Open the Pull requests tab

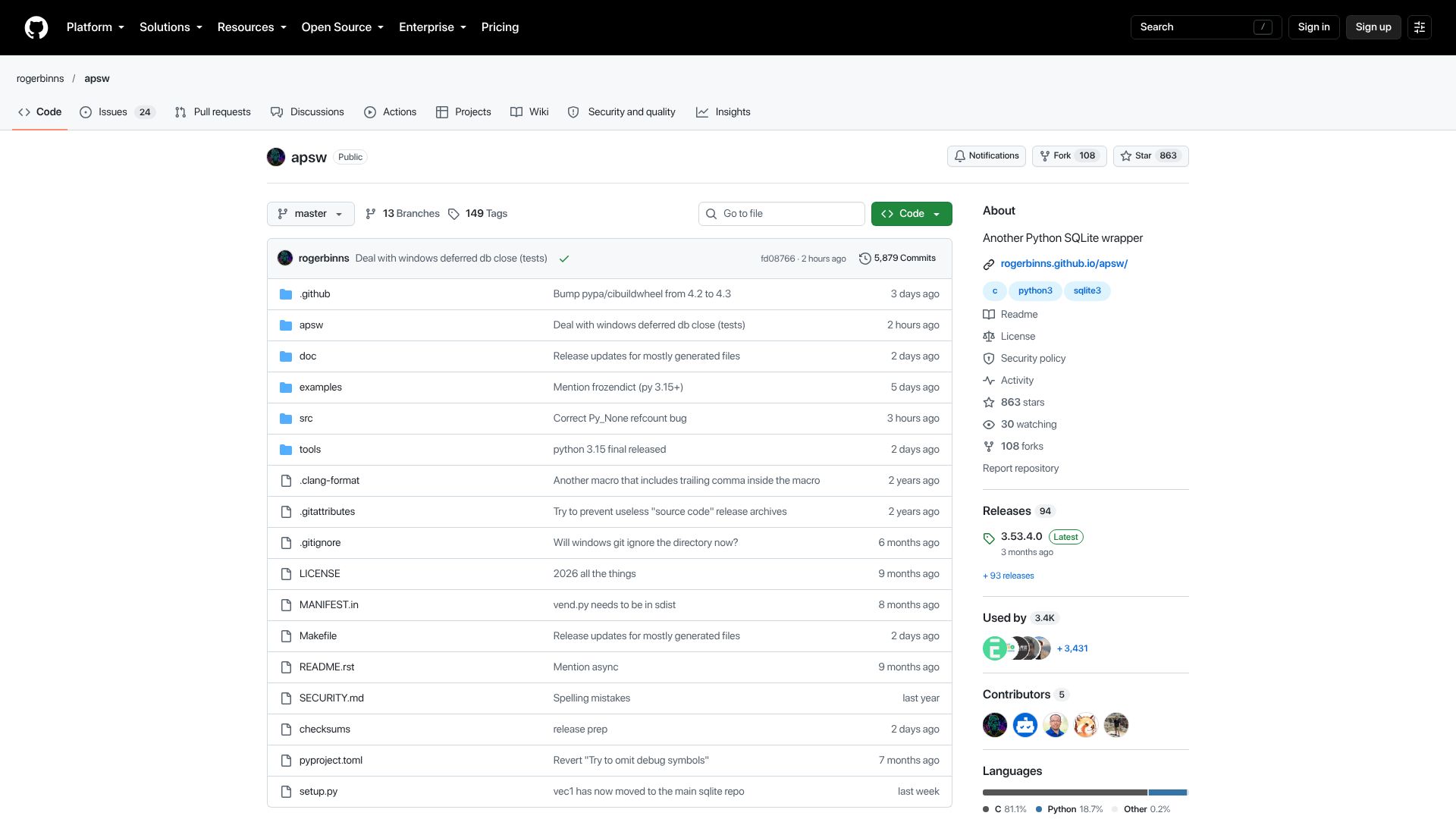click(x=212, y=112)
